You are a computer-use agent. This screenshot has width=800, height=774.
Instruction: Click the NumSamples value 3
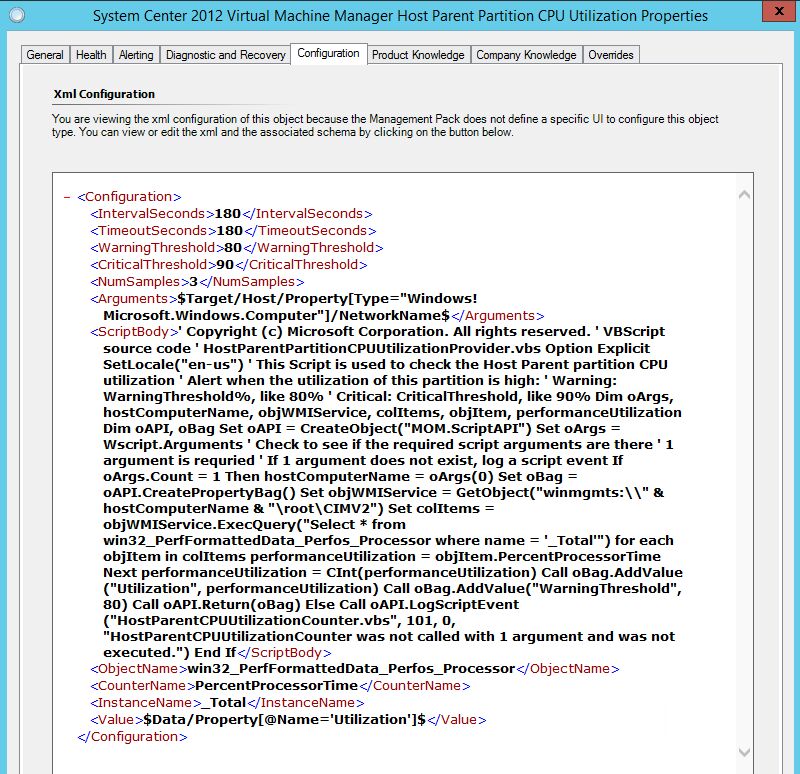coord(193,282)
